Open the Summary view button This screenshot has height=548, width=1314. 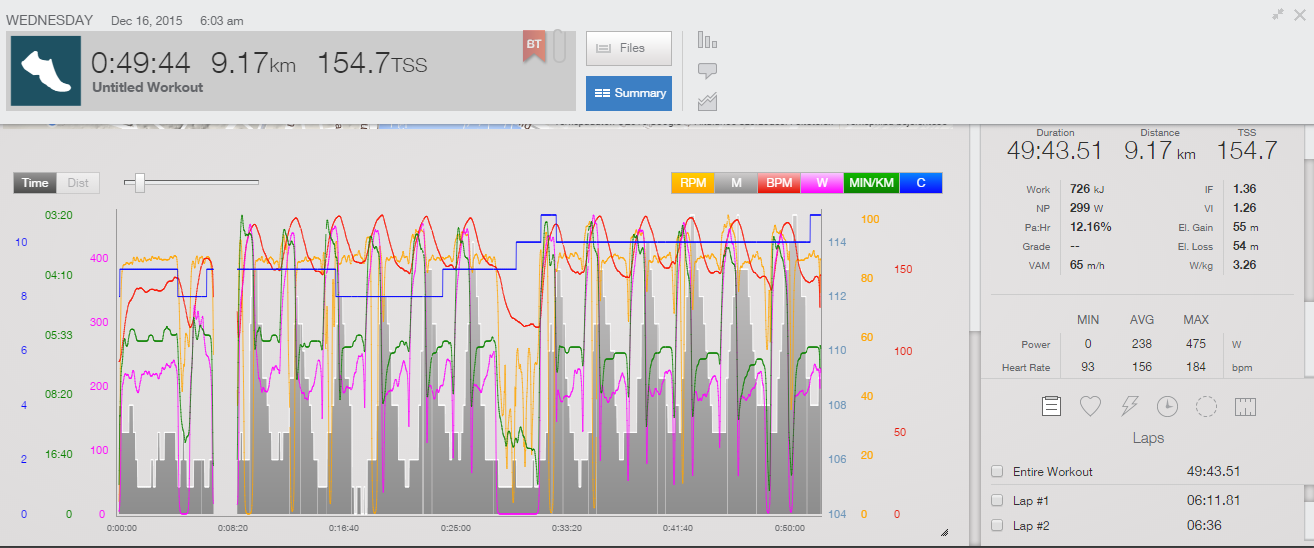[629, 93]
